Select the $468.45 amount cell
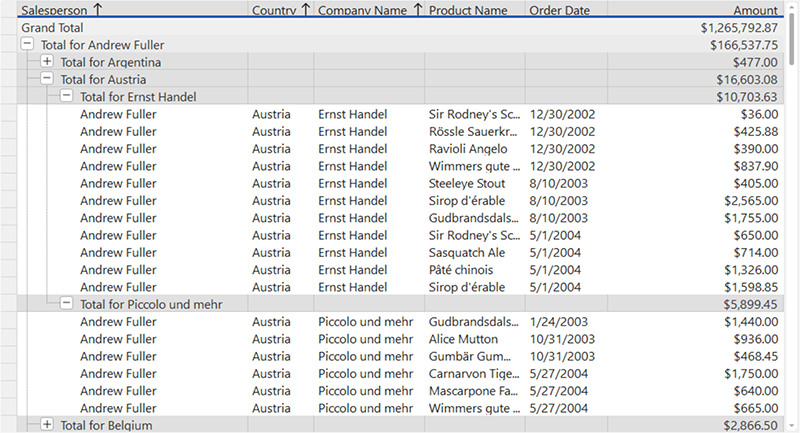 click(x=695, y=356)
